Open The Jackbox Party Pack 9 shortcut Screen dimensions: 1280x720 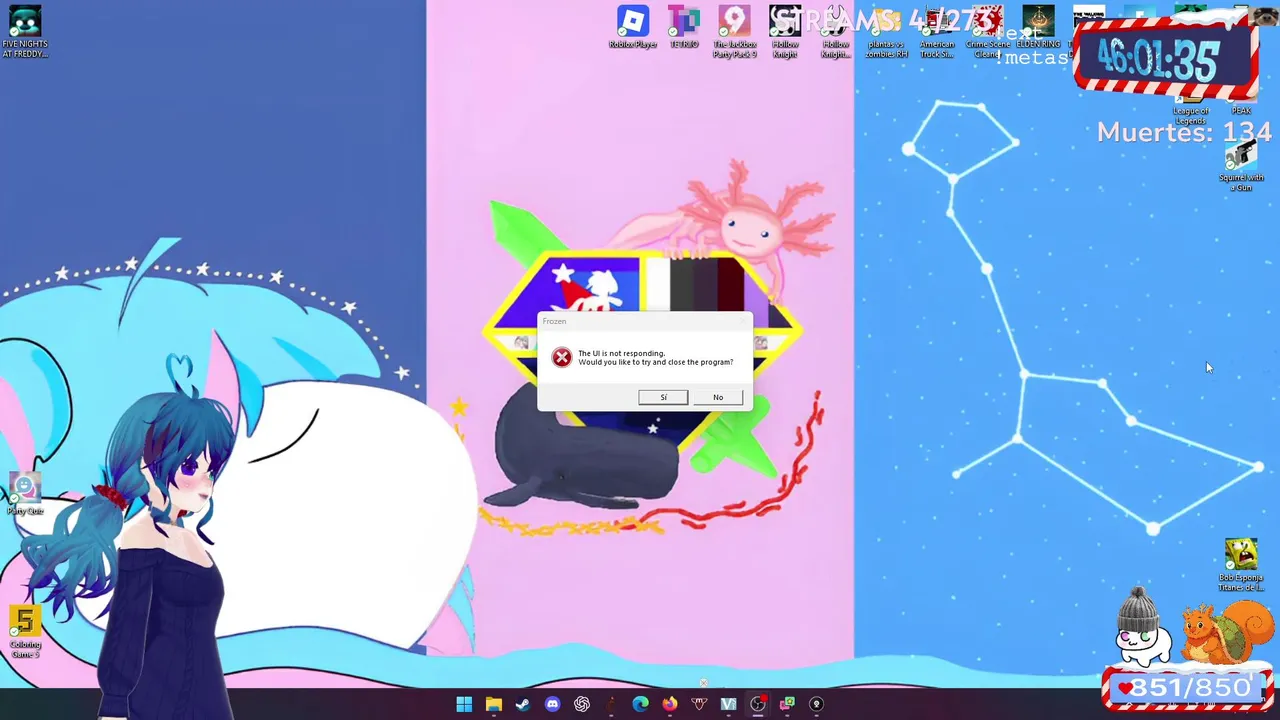(734, 32)
